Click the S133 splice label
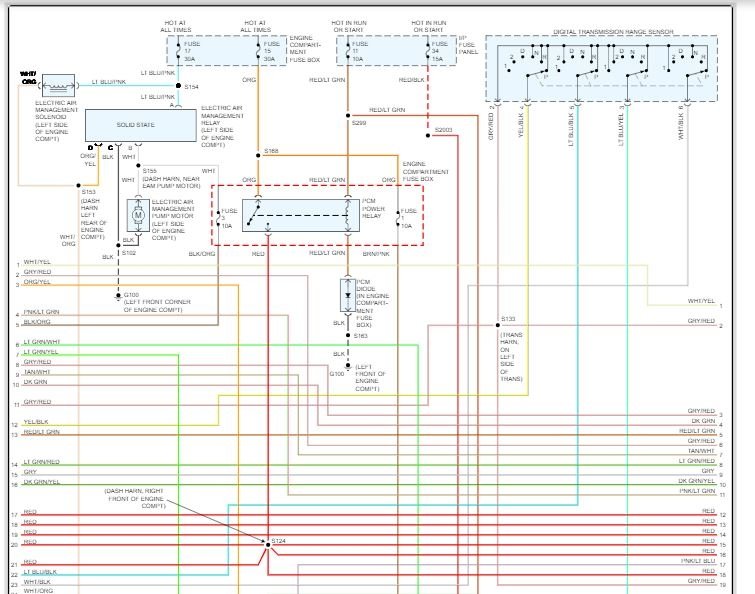This screenshot has height=594, width=755. (508, 319)
